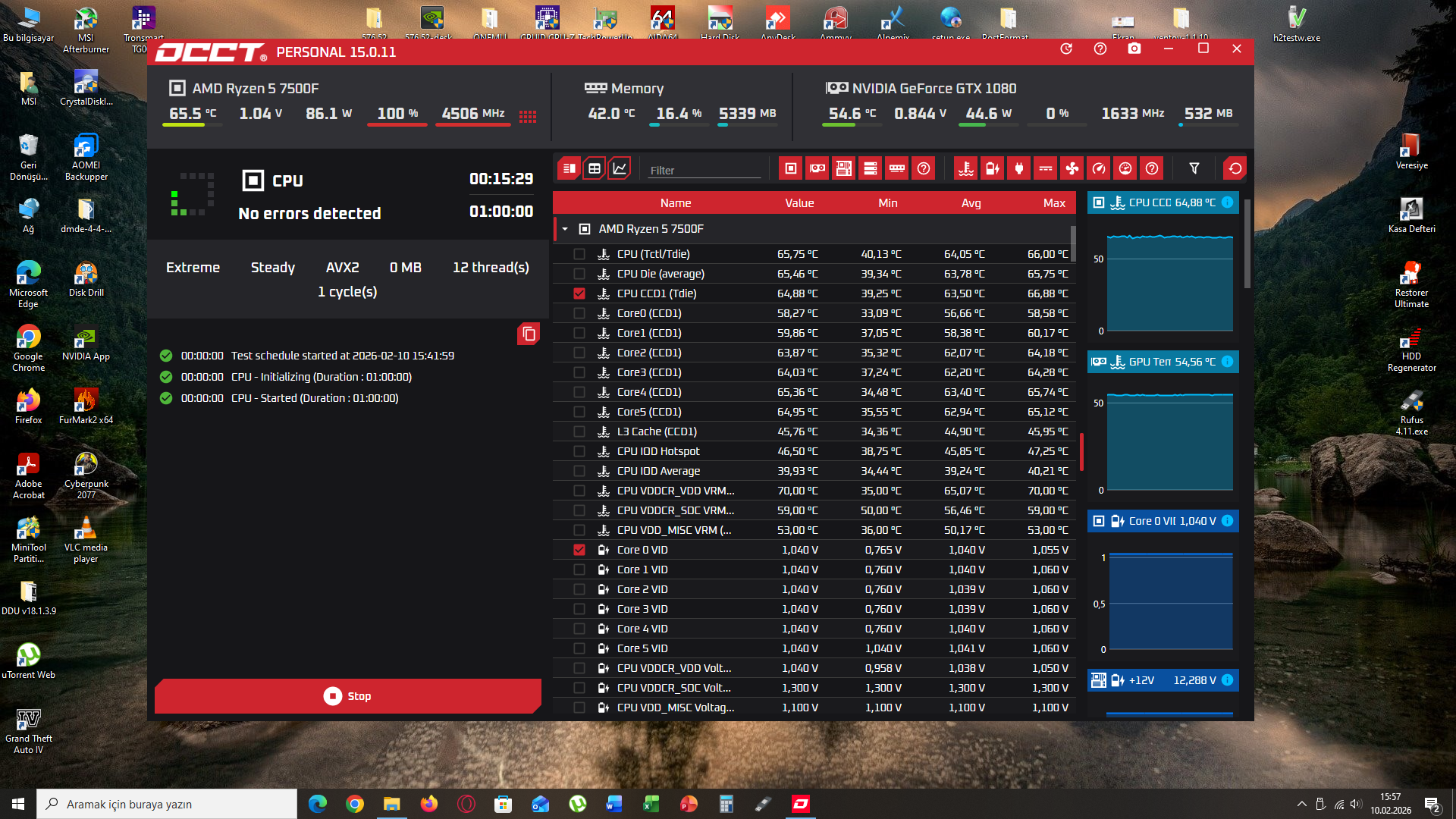Select the Core3 (CCD1) sensor row
The height and width of the screenshot is (819, 1456).
[x=814, y=372]
